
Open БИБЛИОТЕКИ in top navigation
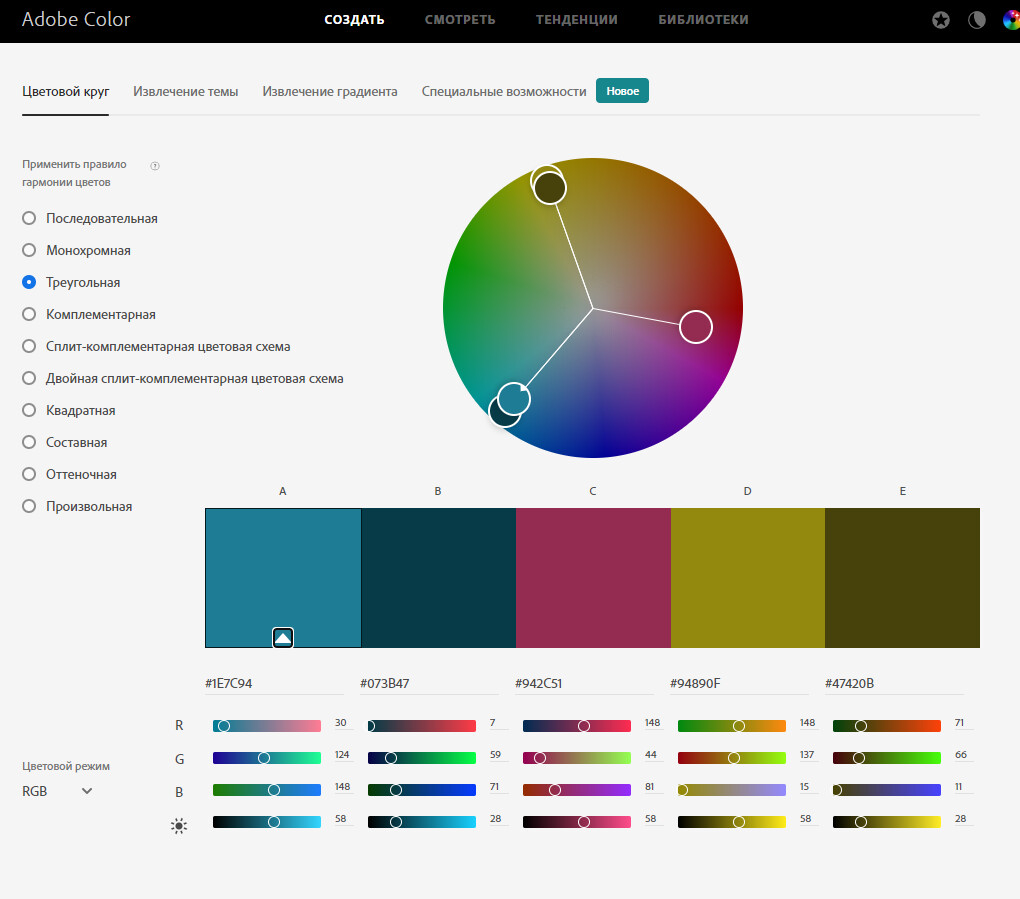pos(703,20)
